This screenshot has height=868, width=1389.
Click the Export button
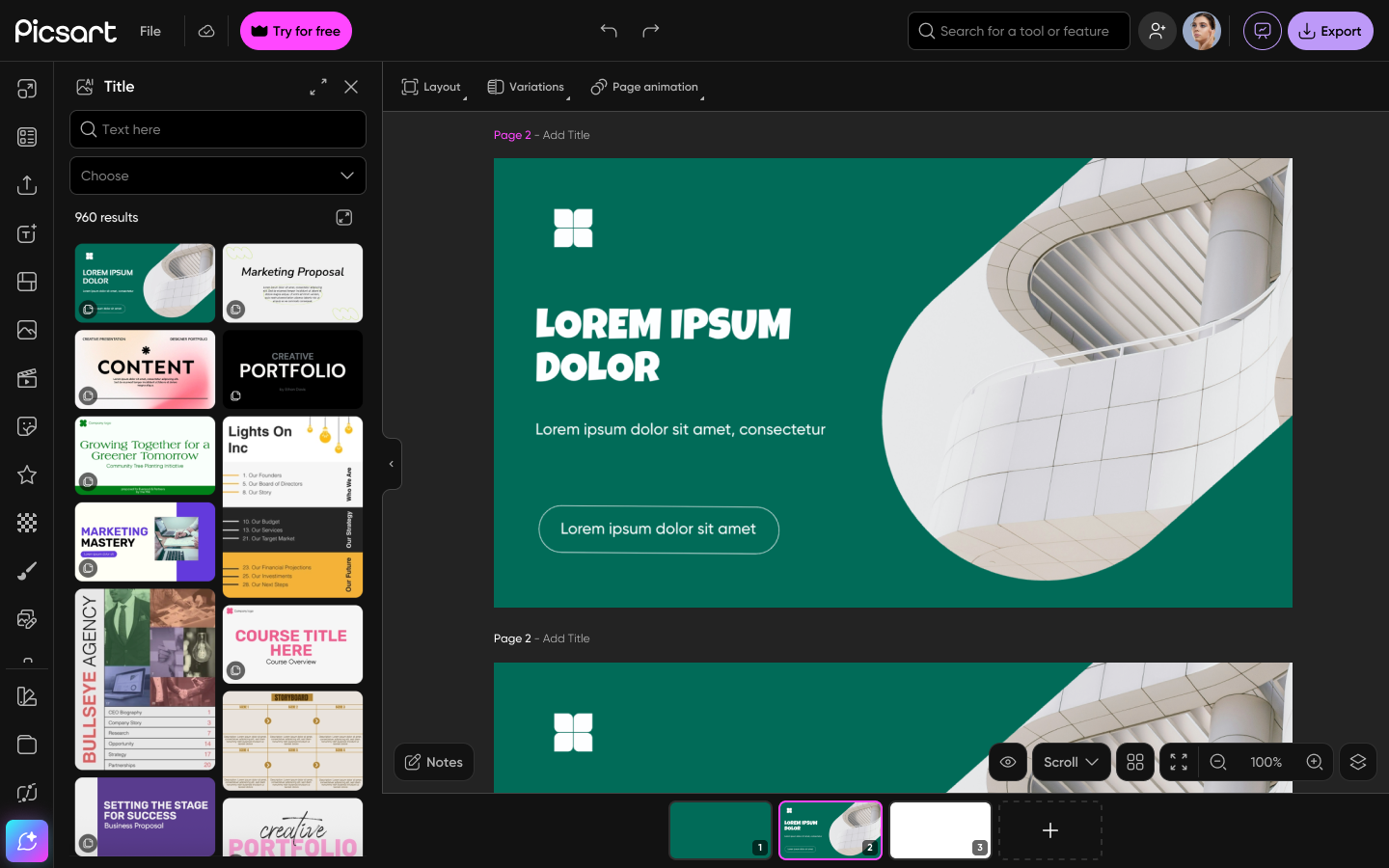1330,31
